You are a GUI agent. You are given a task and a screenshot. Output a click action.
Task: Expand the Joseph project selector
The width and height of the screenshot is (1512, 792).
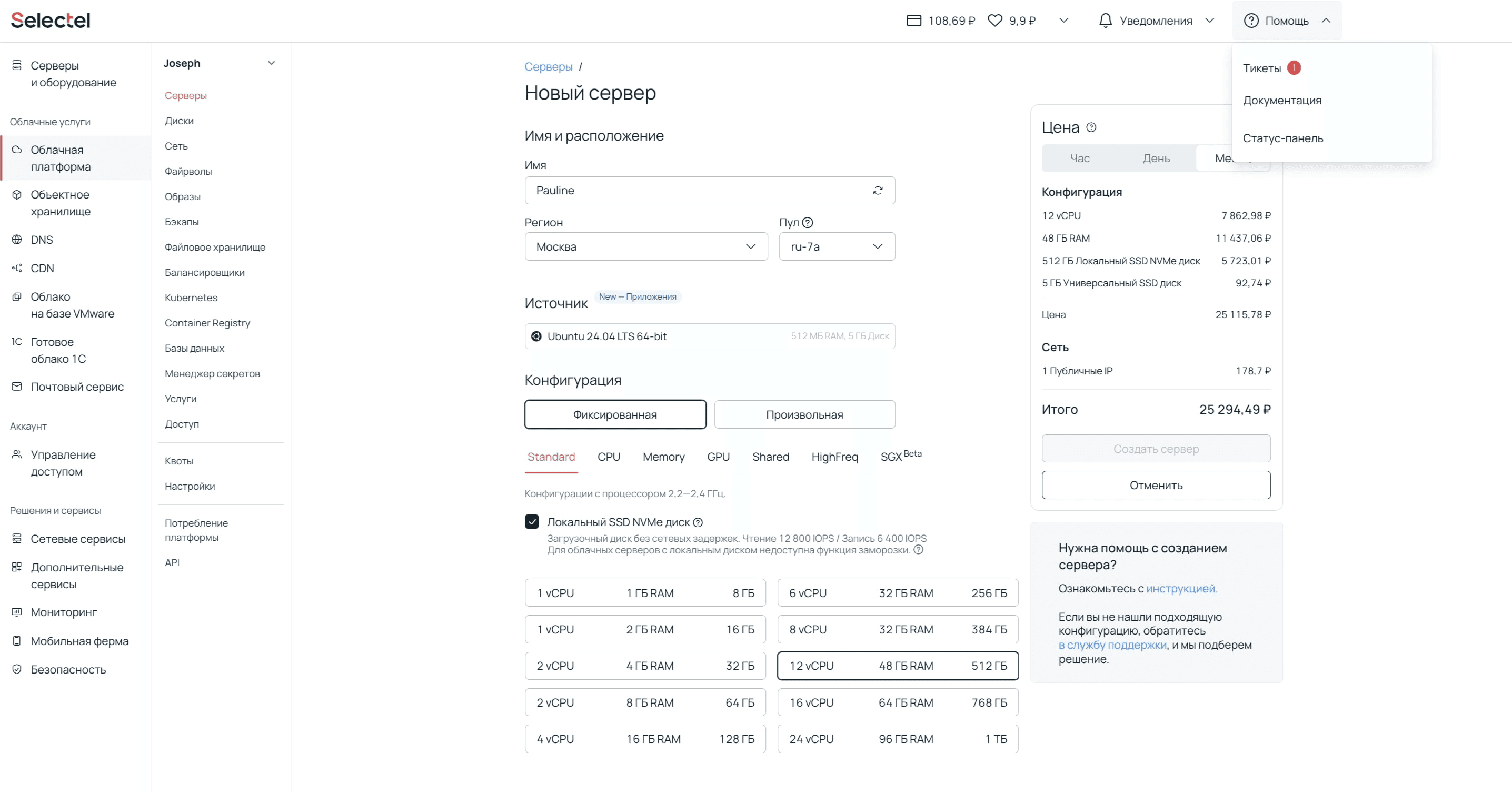click(271, 63)
